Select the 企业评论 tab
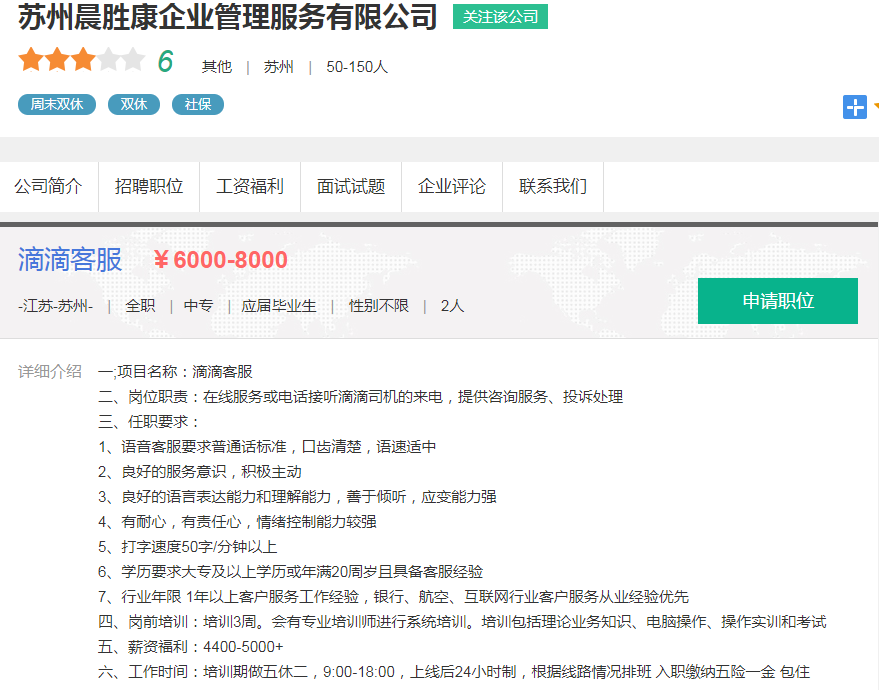The width and height of the screenshot is (879, 690). [452, 187]
